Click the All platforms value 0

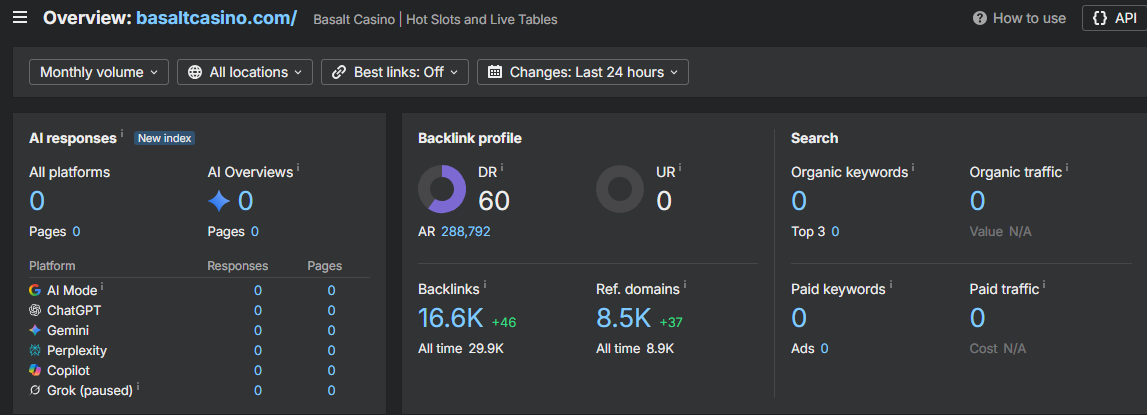click(37, 201)
